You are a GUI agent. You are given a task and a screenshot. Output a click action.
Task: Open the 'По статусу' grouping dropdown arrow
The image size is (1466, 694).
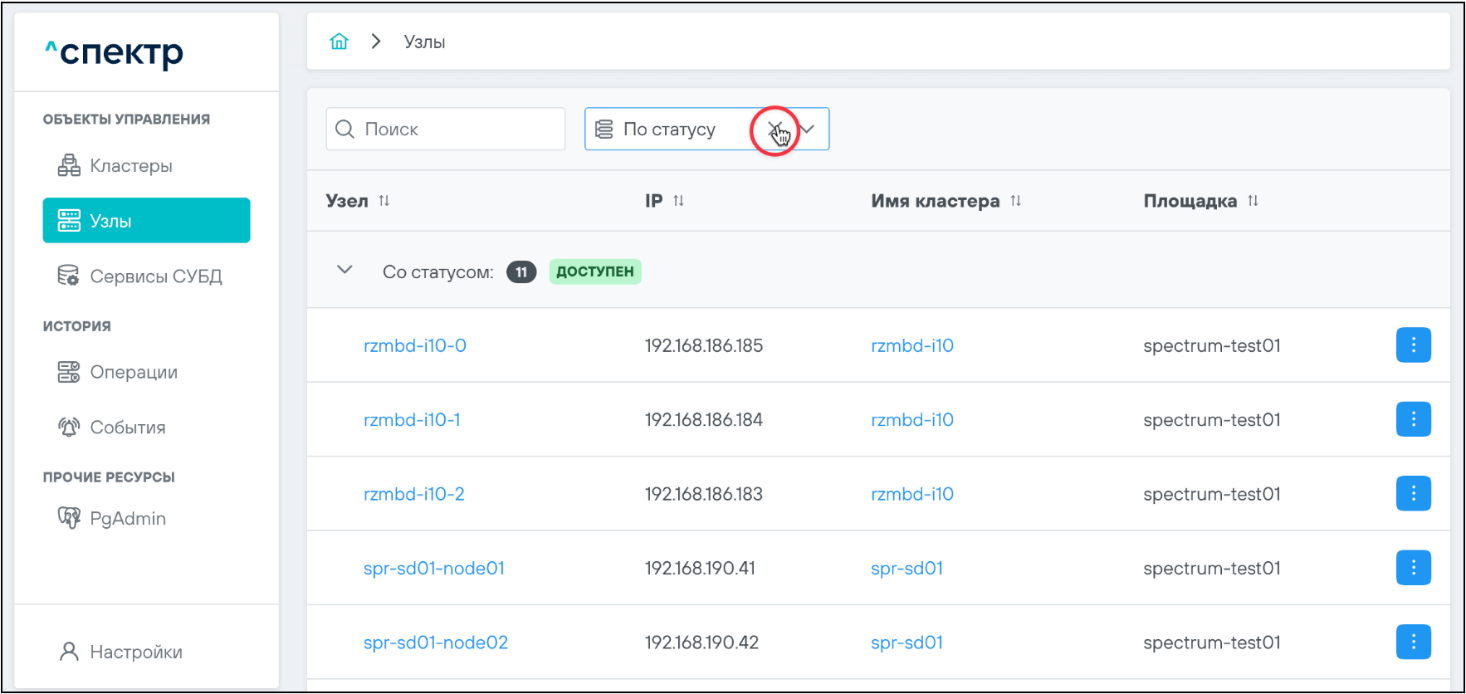pos(809,129)
